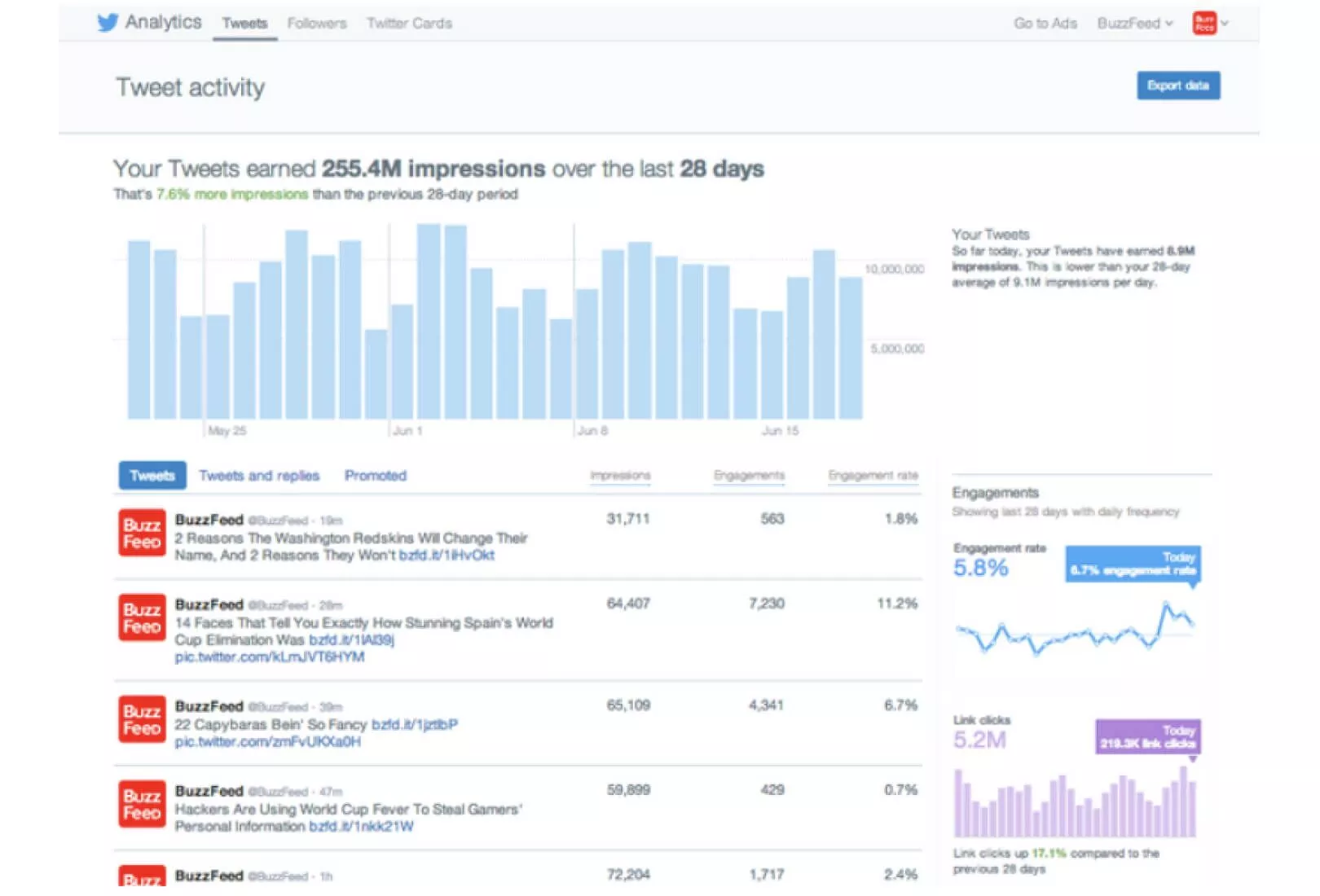Expand the dropdown arrow beside profile avatar
This screenshot has height=896, width=1320.
pos(1224,23)
